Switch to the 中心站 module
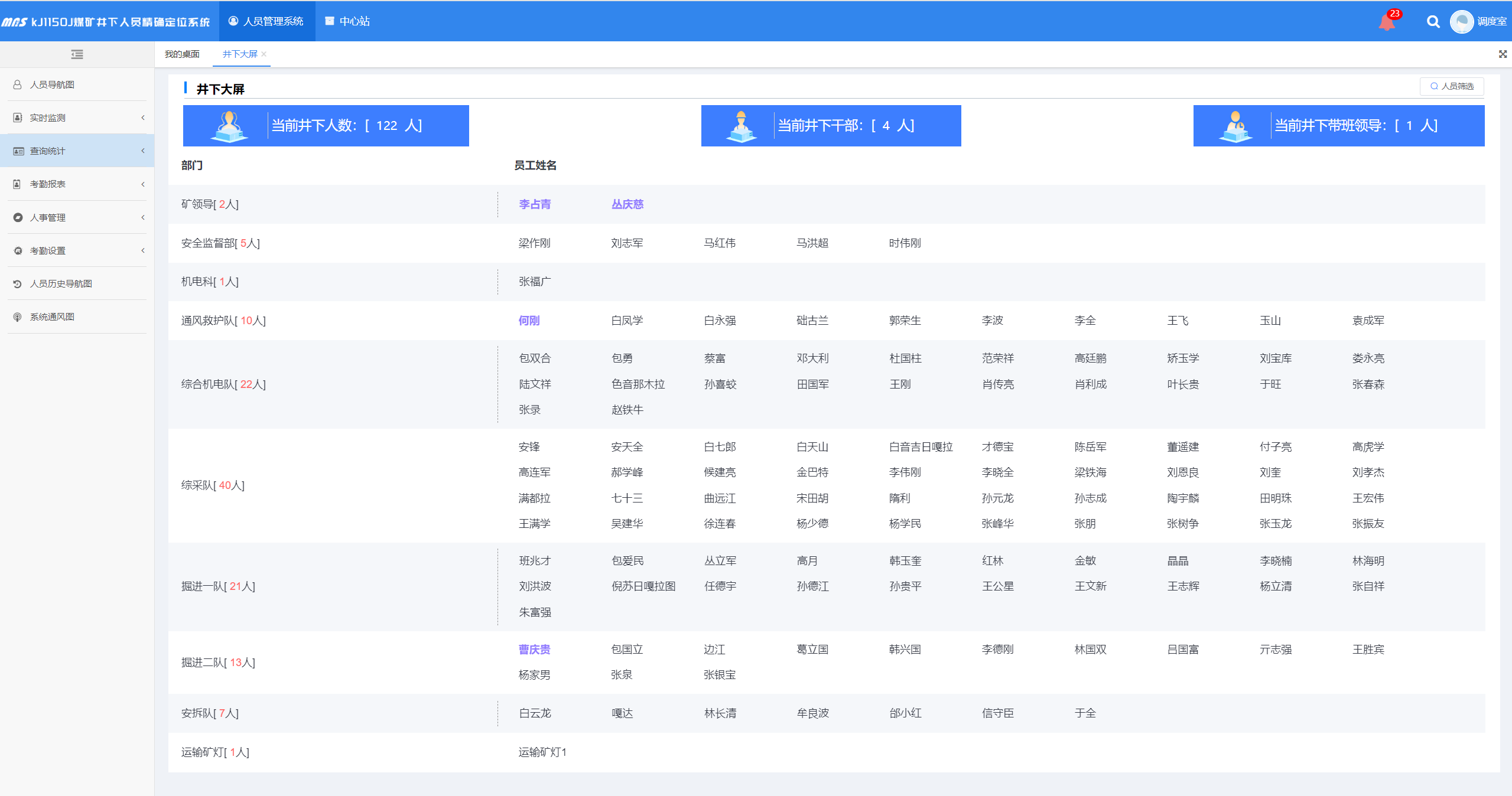The height and width of the screenshot is (796, 1512). tap(348, 21)
